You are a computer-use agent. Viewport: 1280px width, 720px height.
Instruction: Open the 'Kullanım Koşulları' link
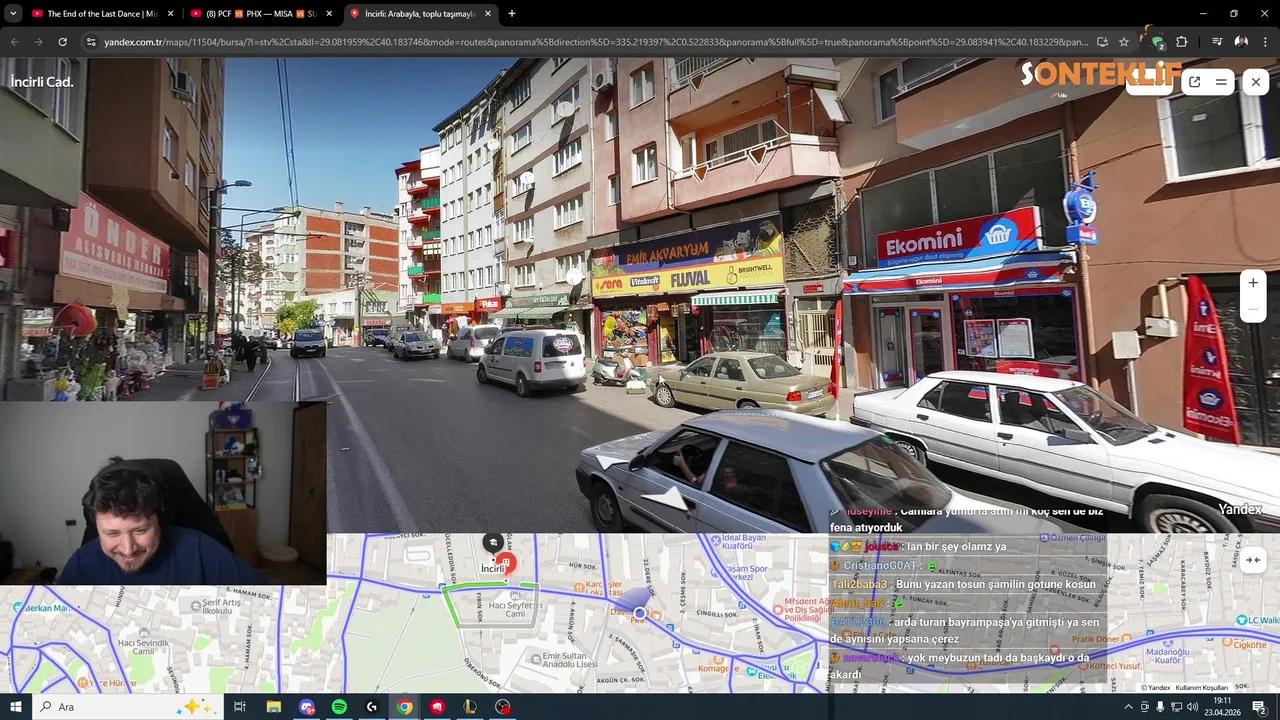click(x=1201, y=688)
